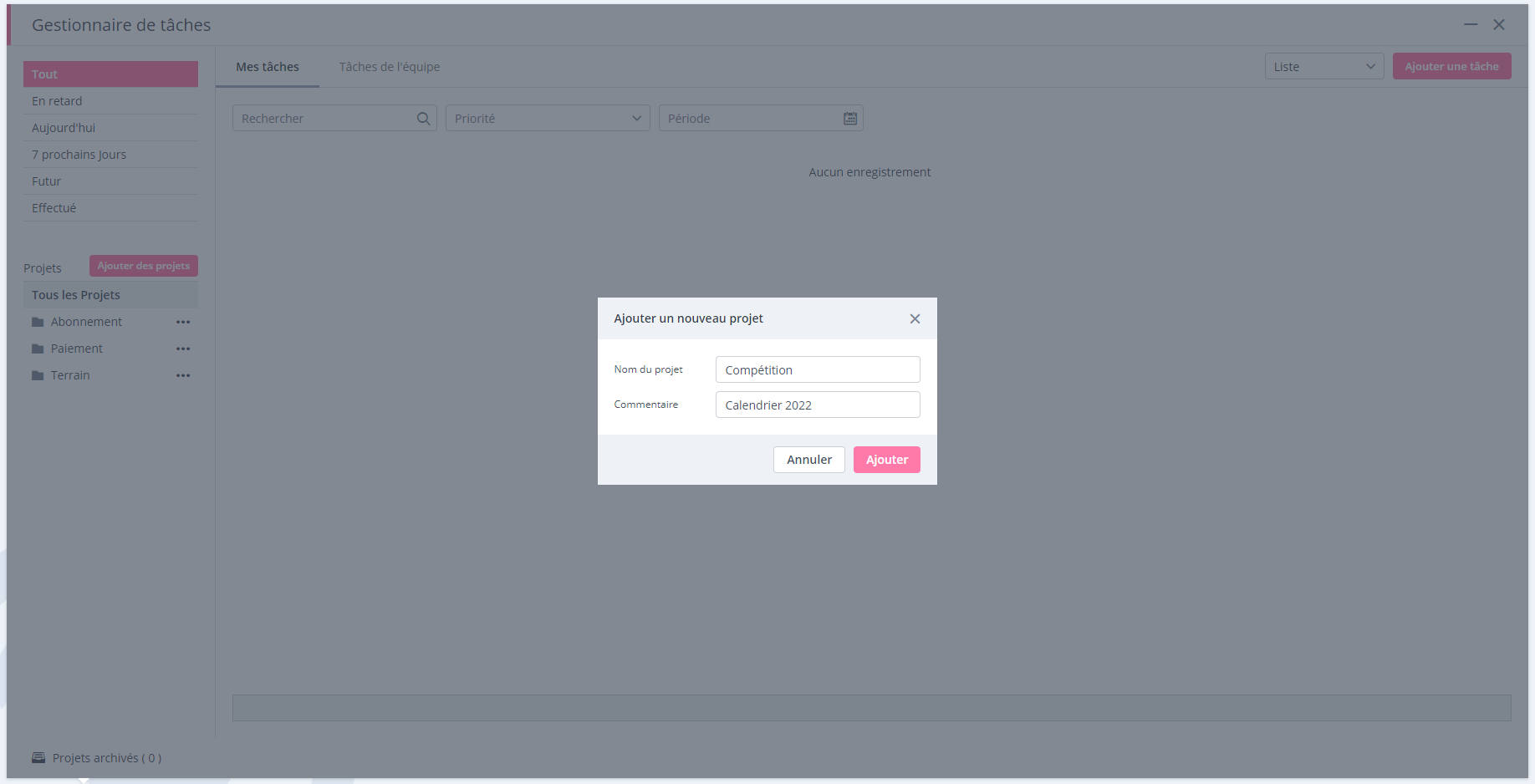Select Tous les Projets row
The width and height of the screenshot is (1535, 784).
coord(110,295)
